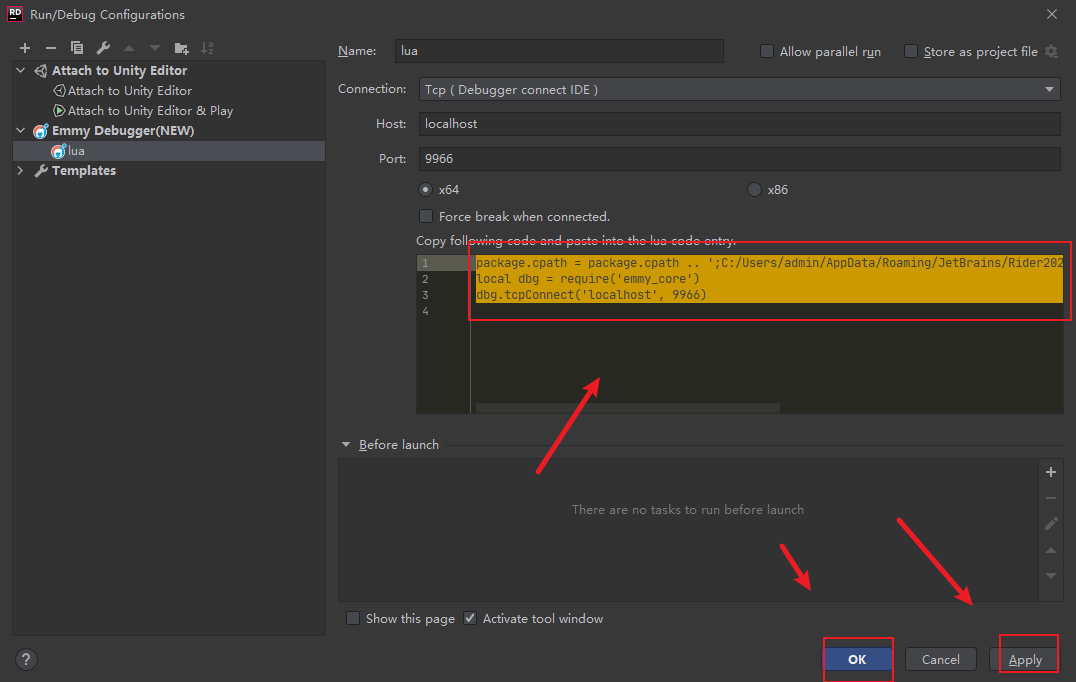Select the x64 architecture radio button

click(x=425, y=189)
